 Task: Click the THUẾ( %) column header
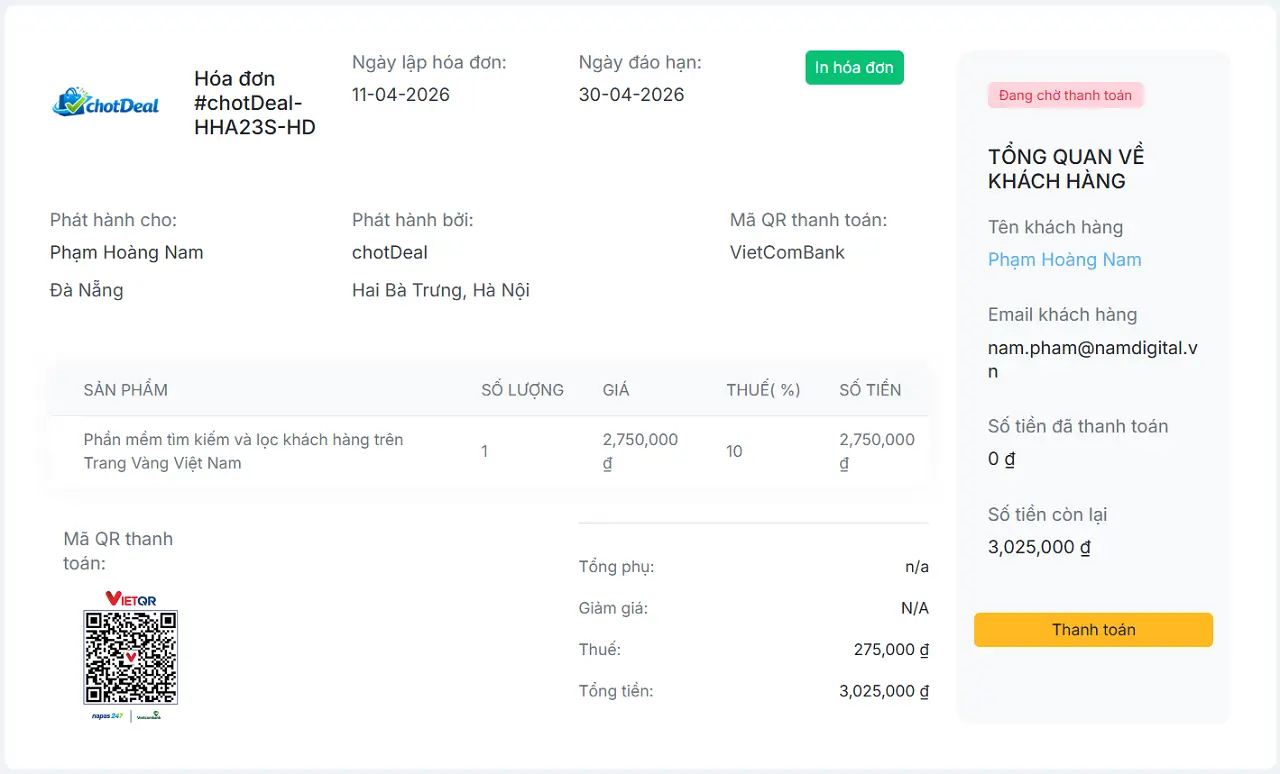(763, 390)
